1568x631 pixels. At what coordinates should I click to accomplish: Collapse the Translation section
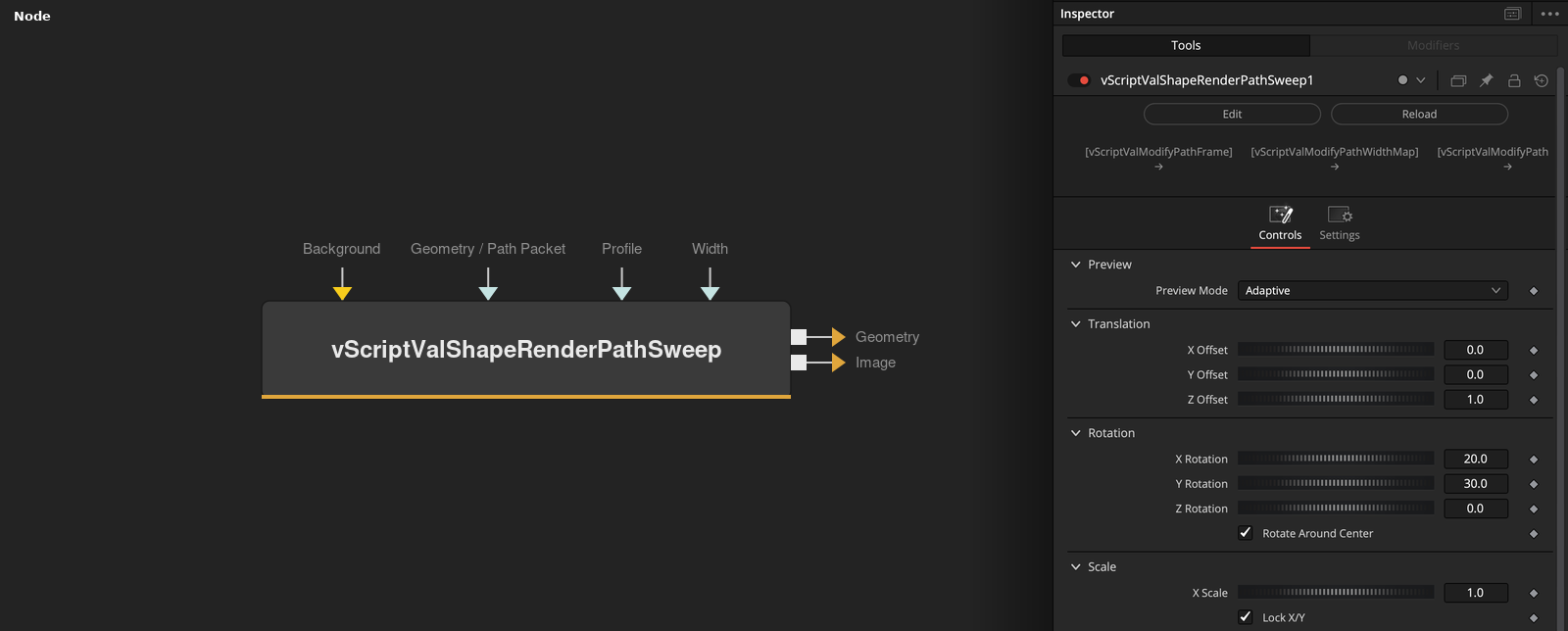tap(1076, 324)
